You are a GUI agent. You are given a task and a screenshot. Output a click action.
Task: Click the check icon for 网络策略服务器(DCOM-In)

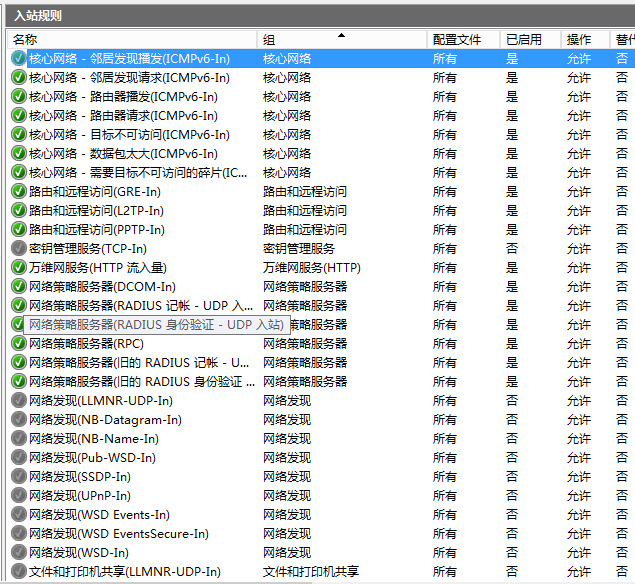pyautogui.click(x=19, y=286)
